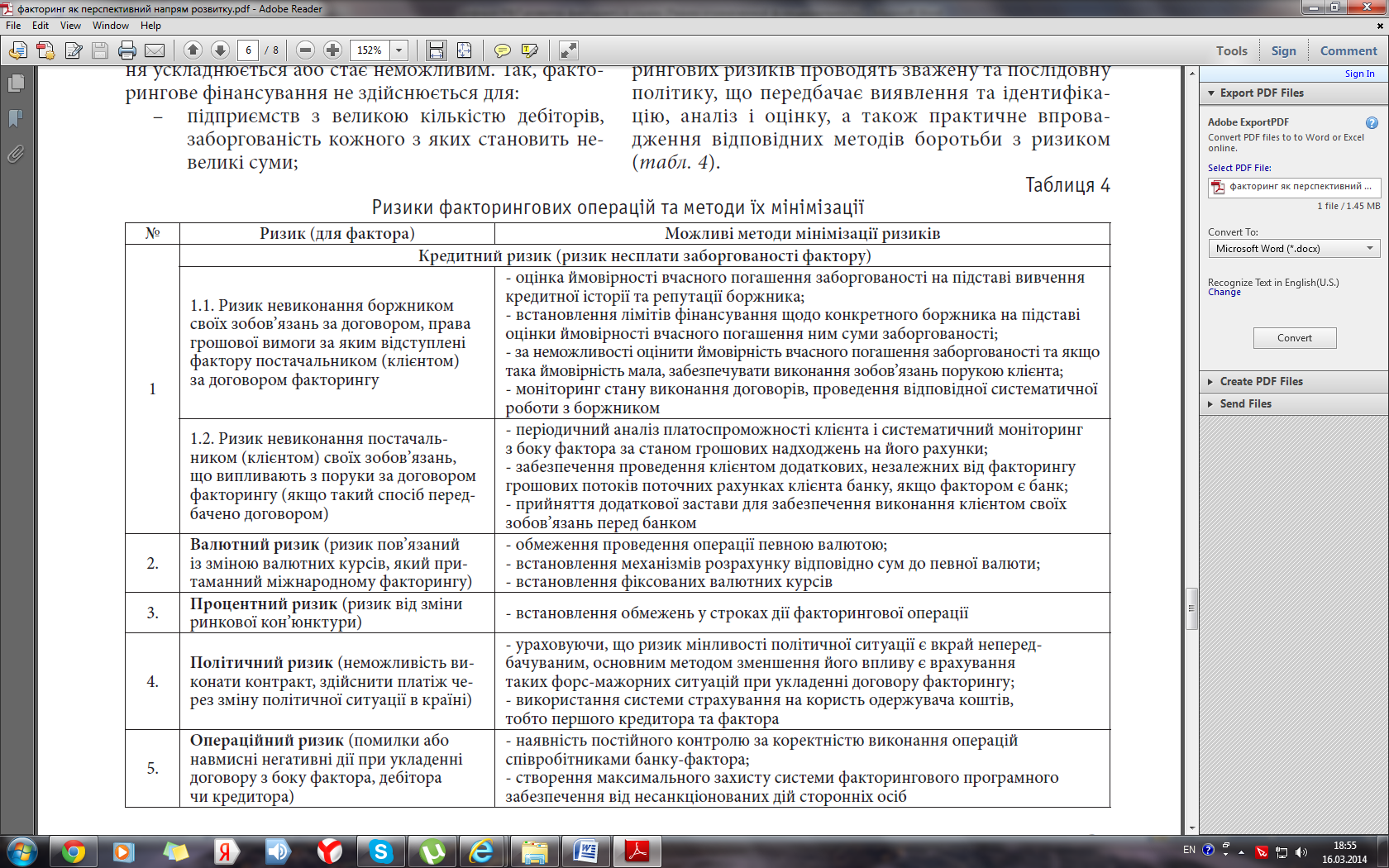This screenshot has width=1389, height=868.
Task: Click Change recognition language link
Action: [1224, 292]
